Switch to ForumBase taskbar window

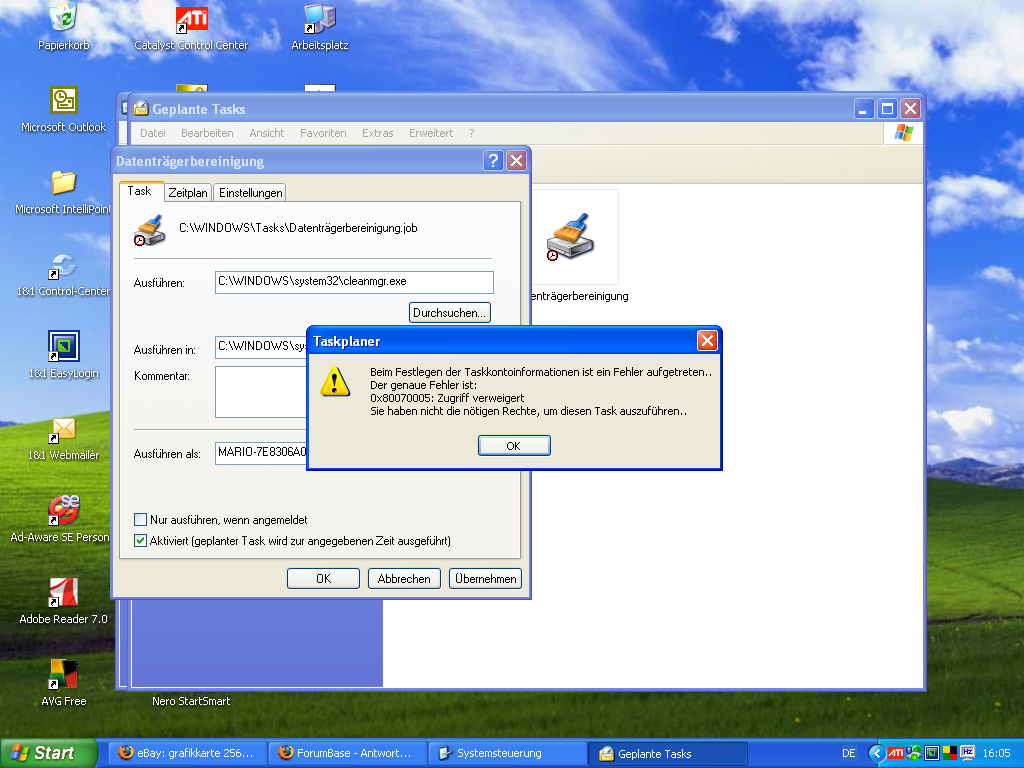tap(347, 753)
